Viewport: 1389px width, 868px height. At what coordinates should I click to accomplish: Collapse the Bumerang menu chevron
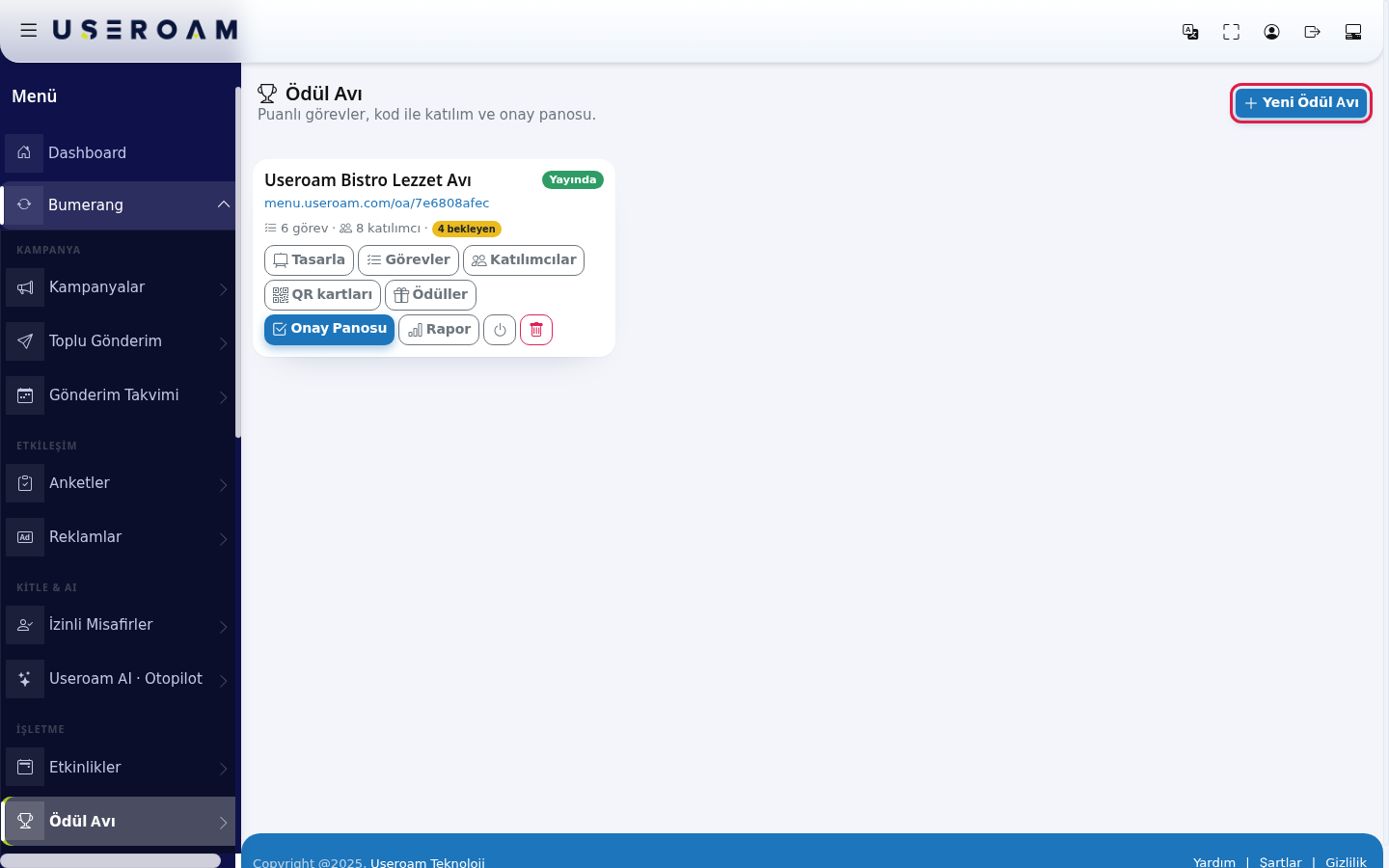pos(224,204)
